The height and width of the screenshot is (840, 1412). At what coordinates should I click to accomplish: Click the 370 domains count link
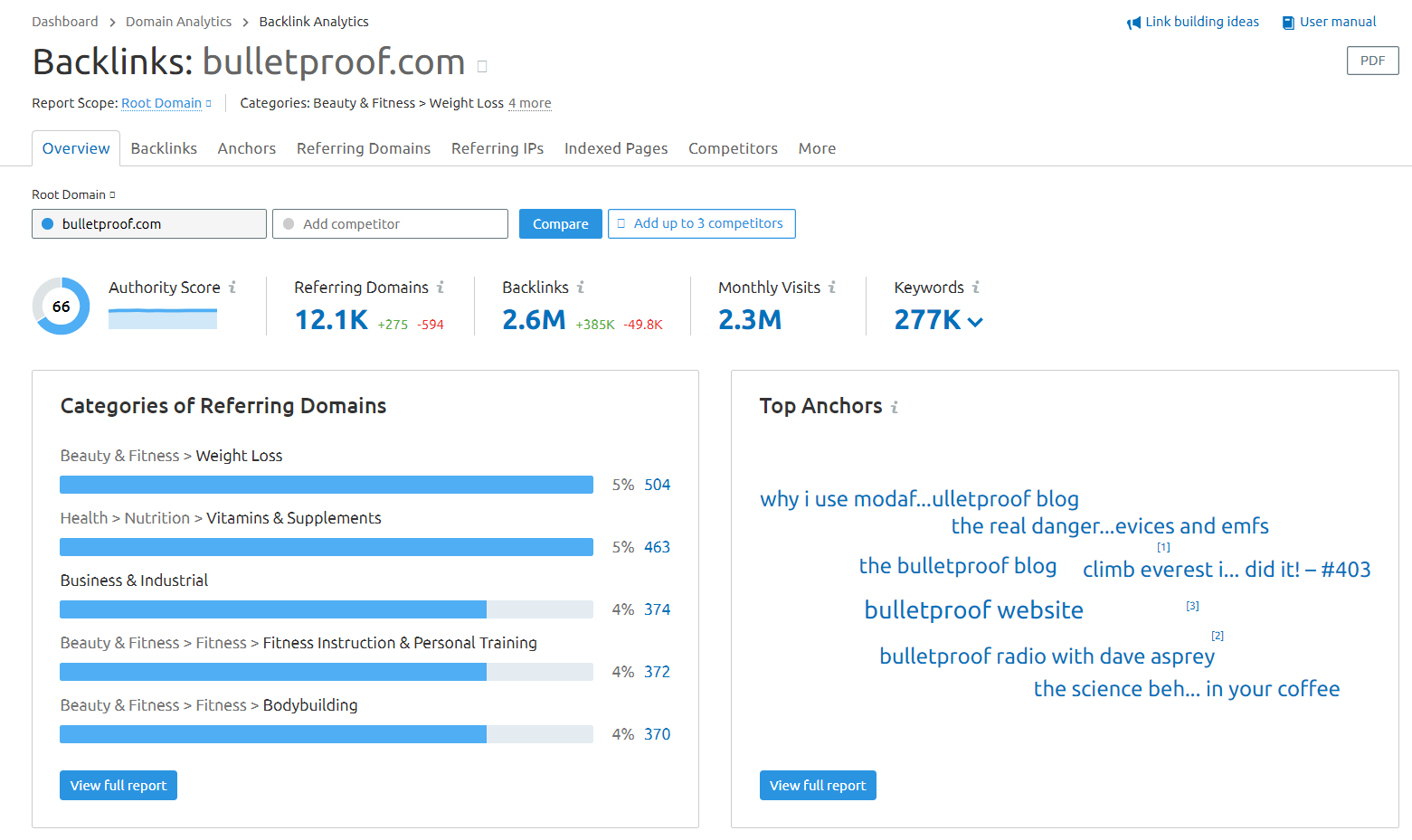click(657, 734)
